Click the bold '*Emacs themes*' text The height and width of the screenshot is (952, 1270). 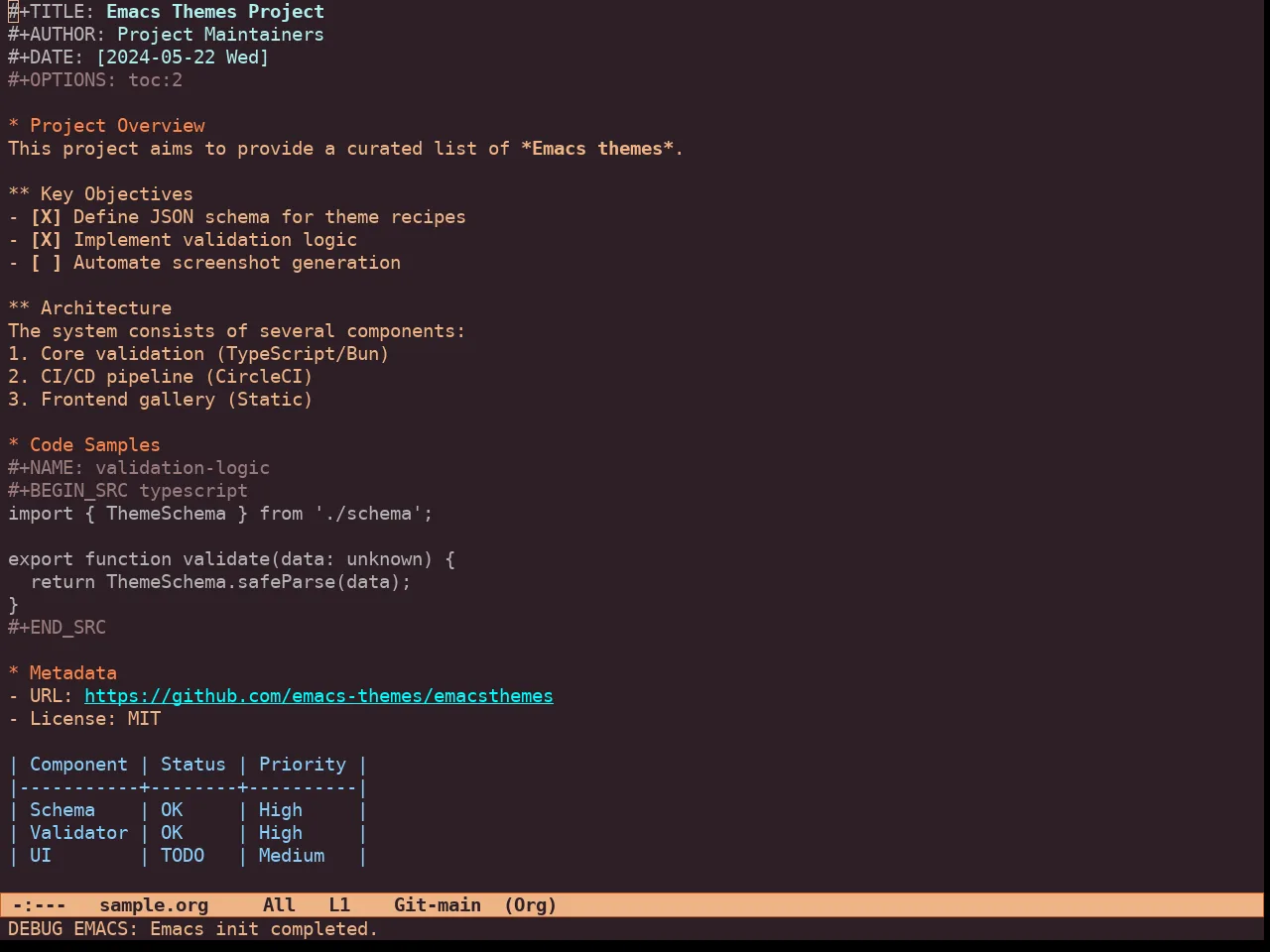tap(597, 149)
